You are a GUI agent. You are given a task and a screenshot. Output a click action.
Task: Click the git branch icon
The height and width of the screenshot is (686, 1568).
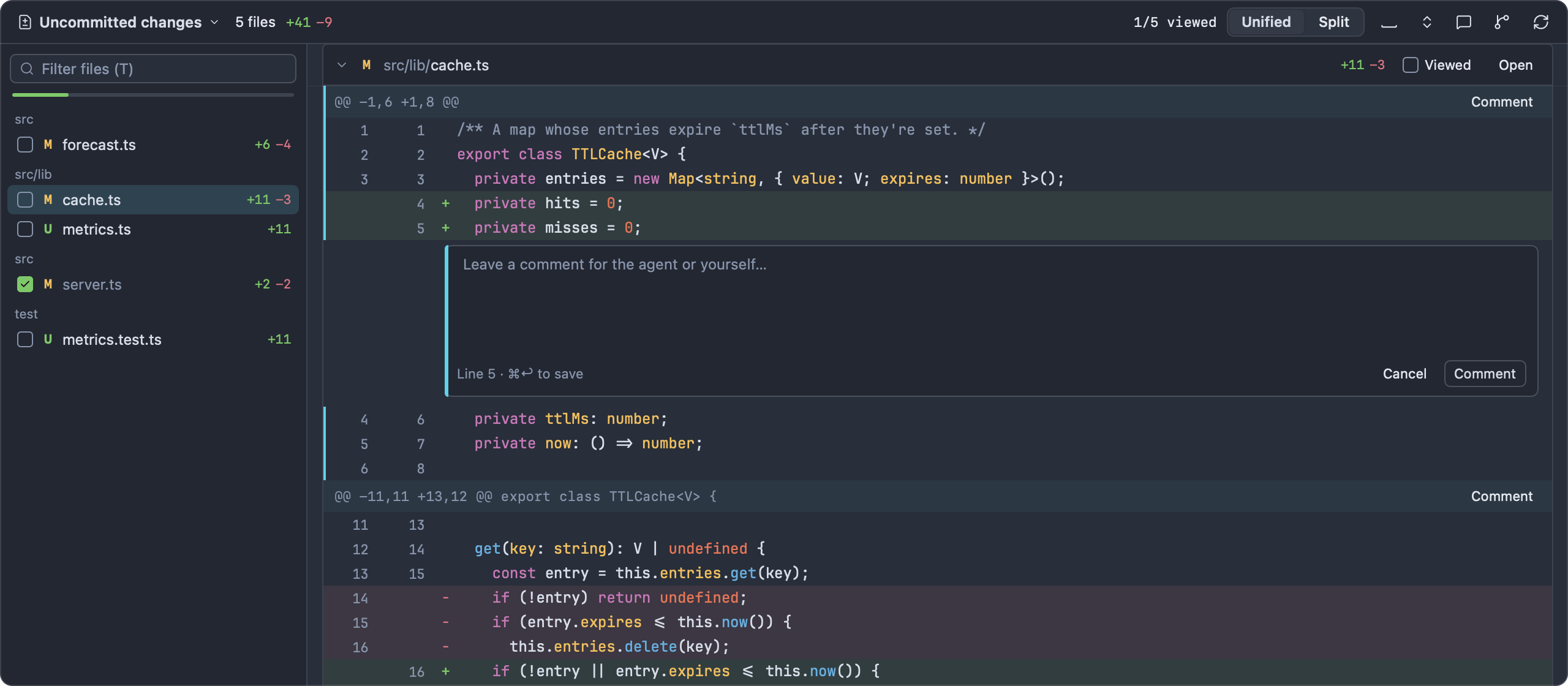click(x=1502, y=23)
